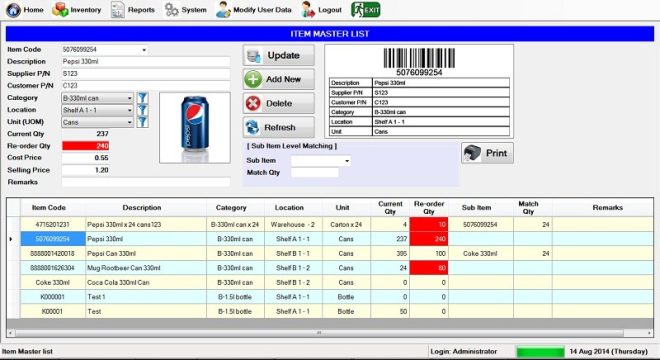Click the Update button
Screen dimensions: 660x360
[279, 56]
